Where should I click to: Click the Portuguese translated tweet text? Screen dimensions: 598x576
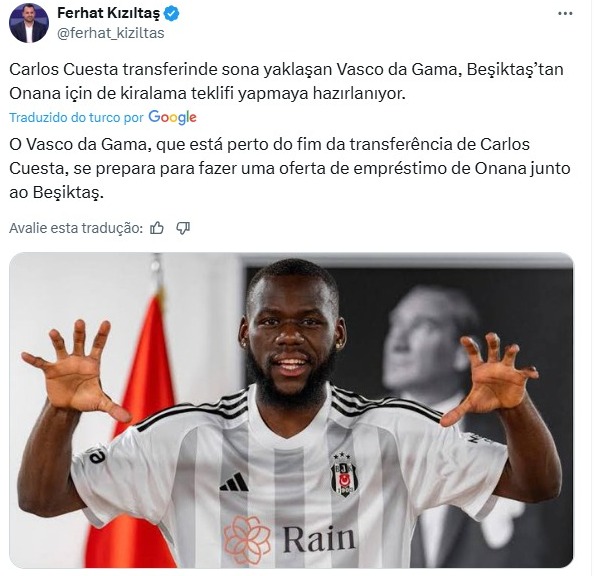[290, 168]
